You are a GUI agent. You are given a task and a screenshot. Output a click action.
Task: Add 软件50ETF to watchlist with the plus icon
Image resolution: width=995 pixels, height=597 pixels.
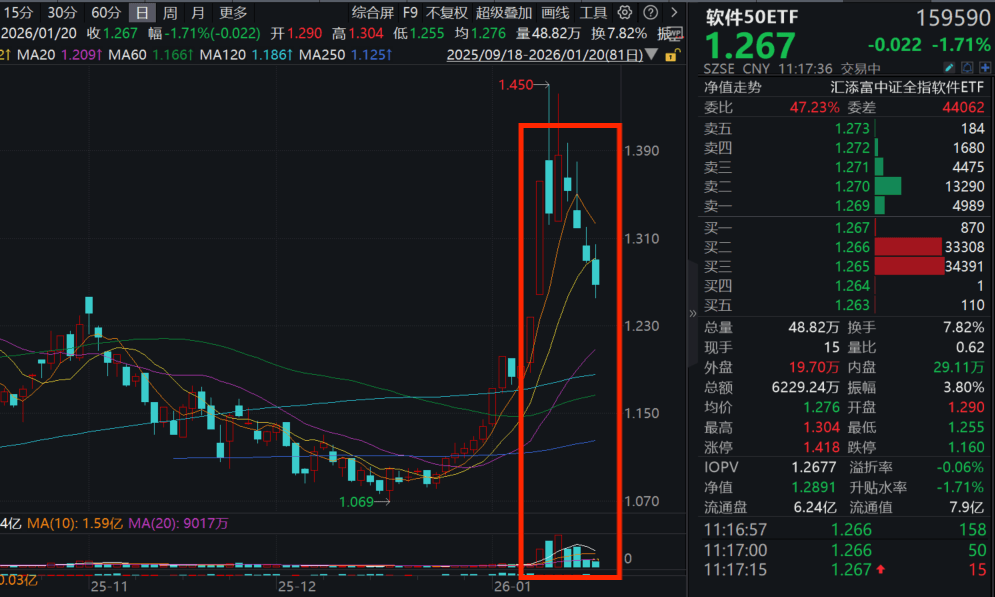985,67
